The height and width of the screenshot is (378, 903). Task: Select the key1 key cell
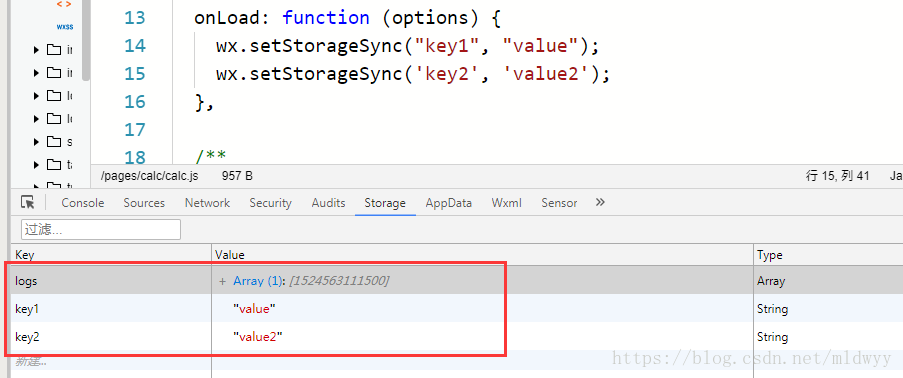111,309
